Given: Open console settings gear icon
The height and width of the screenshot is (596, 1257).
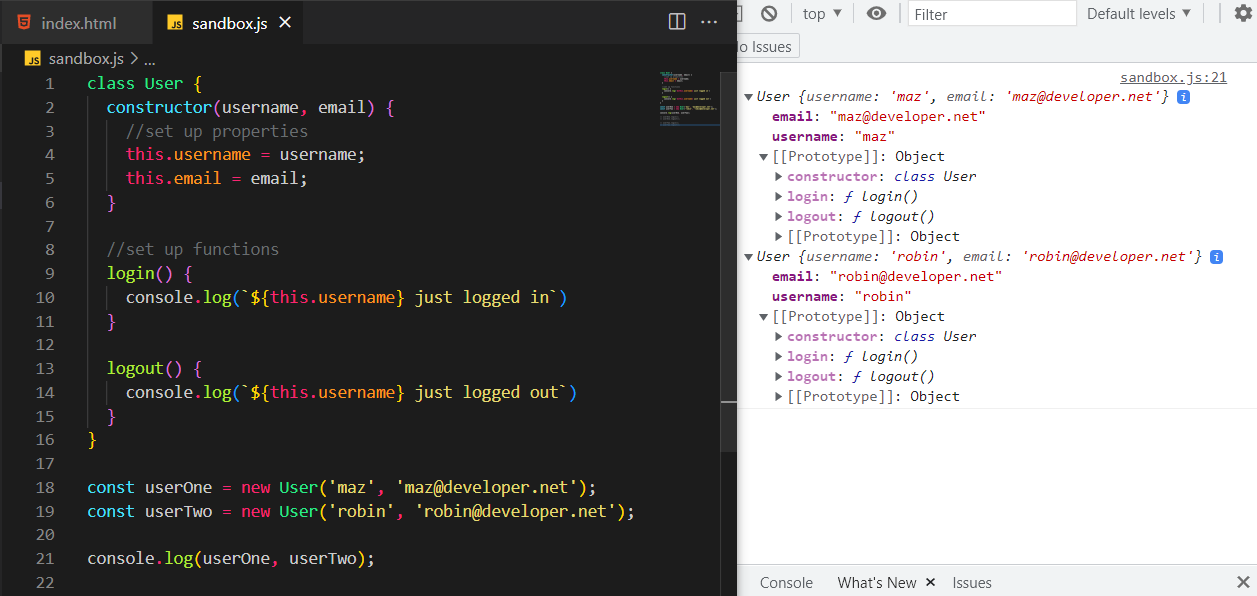Looking at the screenshot, I should click(1243, 13).
